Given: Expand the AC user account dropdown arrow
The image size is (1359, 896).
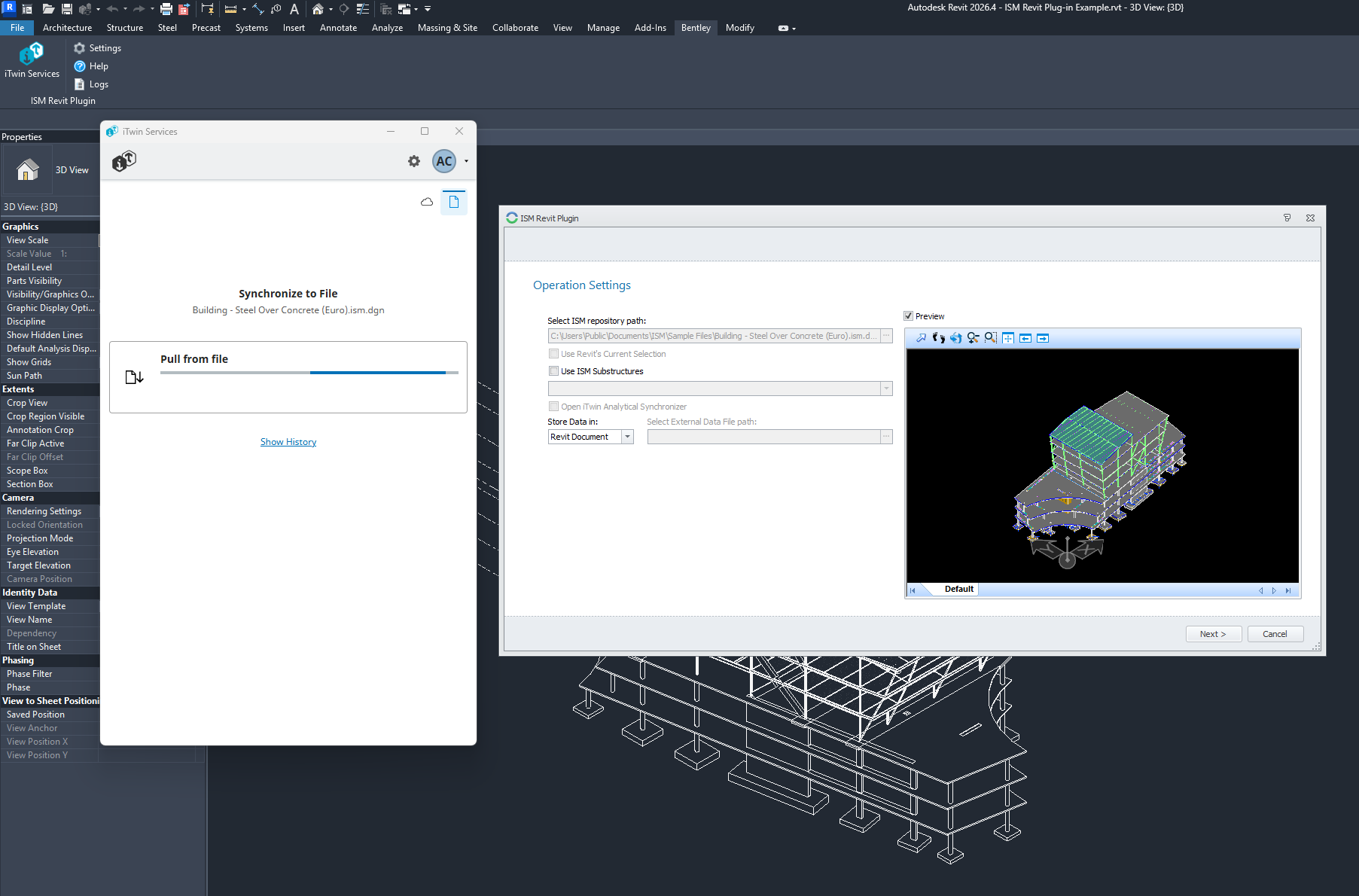Looking at the screenshot, I should click(x=466, y=161).
